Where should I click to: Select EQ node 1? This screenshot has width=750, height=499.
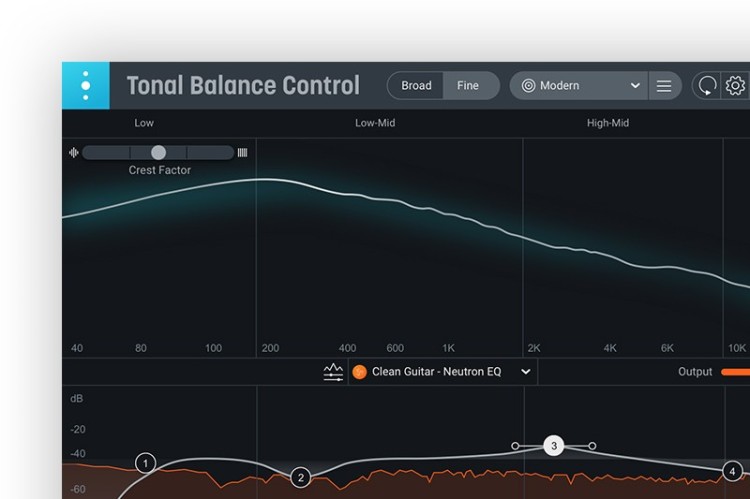(145, 463)
